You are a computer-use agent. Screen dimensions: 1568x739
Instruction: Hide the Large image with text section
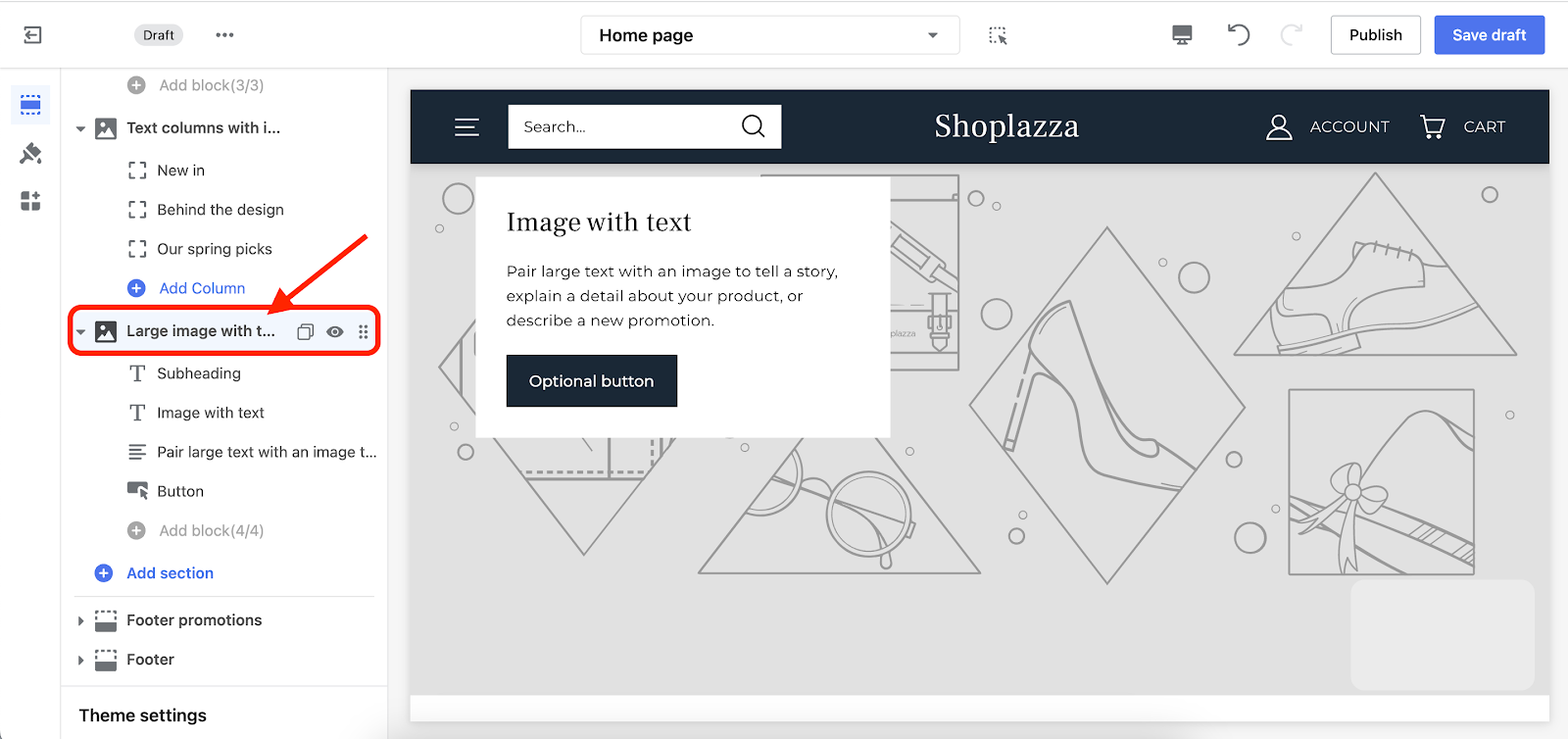pyautogui.click(x=335, y=331)
